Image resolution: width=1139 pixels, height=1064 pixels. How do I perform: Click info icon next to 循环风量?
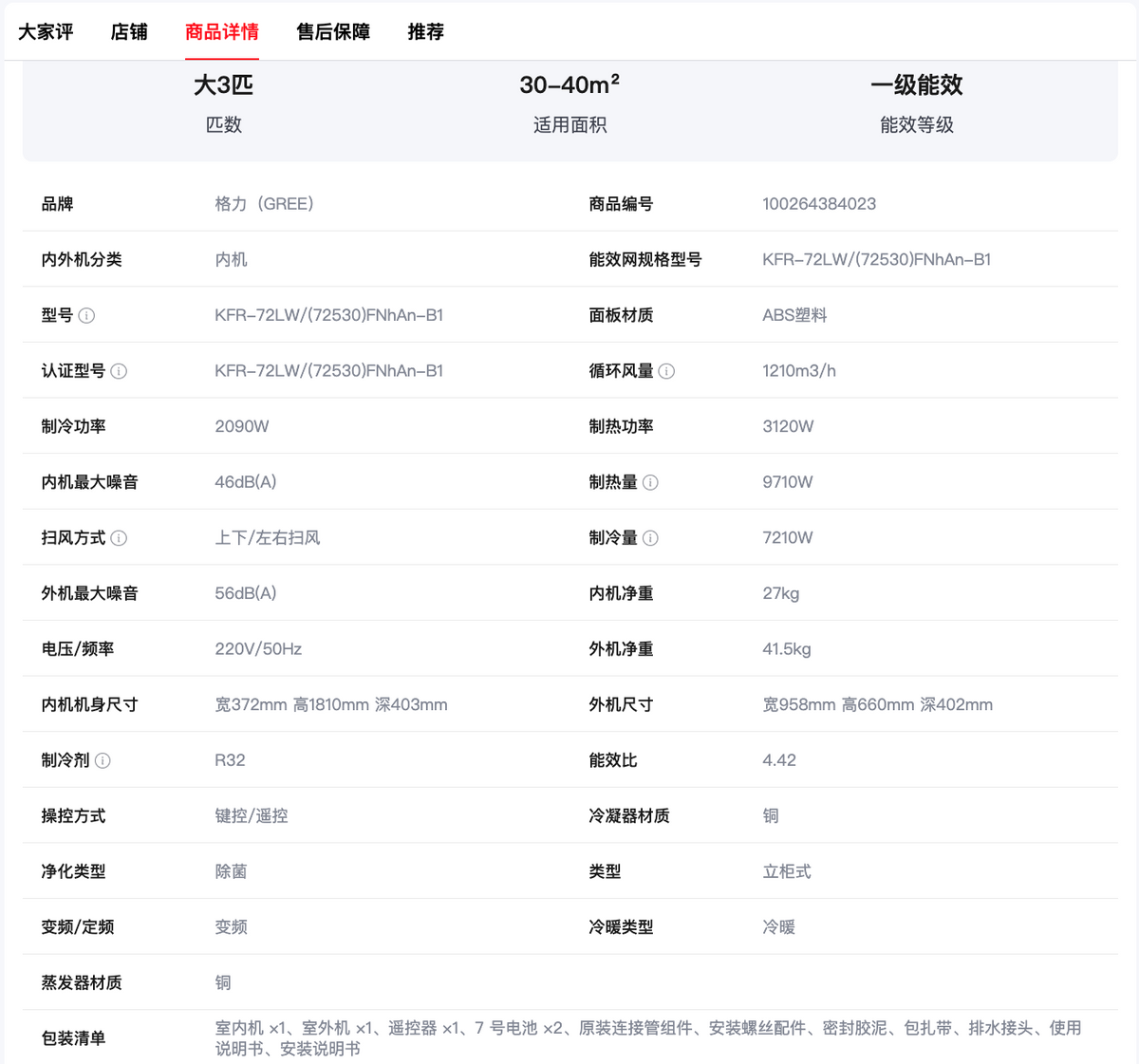pos(666,371)
